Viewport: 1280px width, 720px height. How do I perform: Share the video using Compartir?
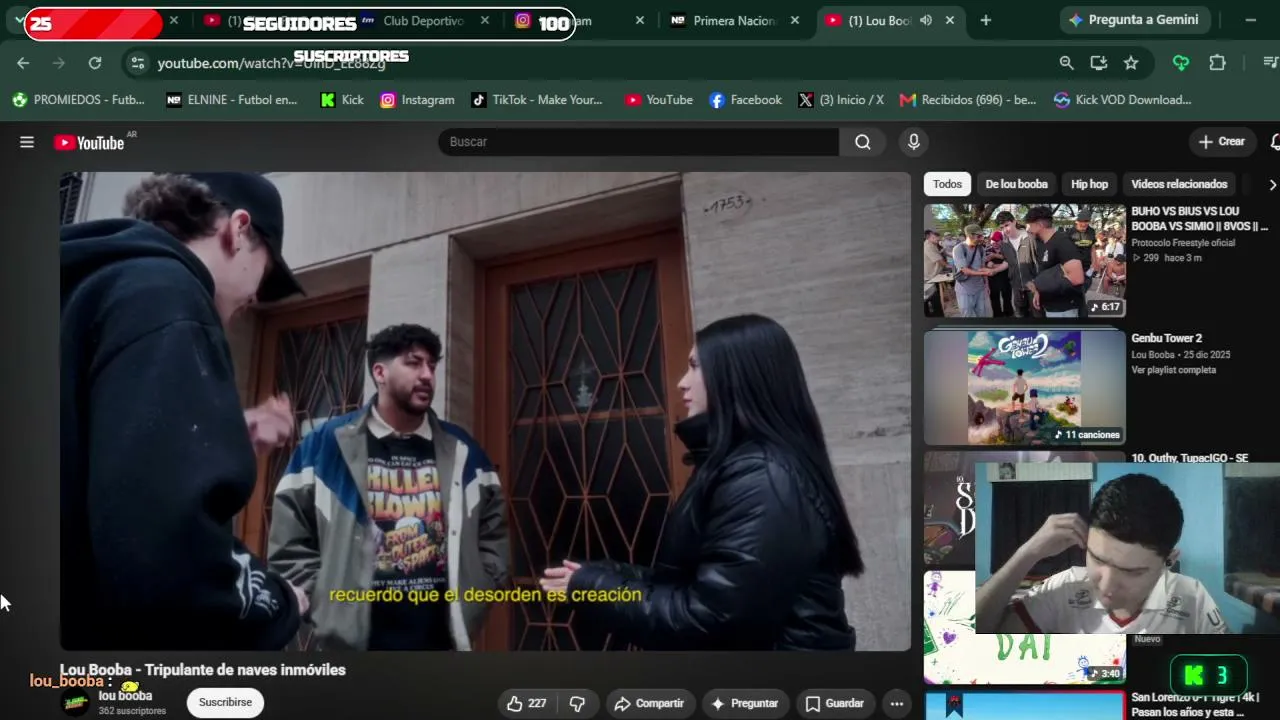[x=649, y=703]
